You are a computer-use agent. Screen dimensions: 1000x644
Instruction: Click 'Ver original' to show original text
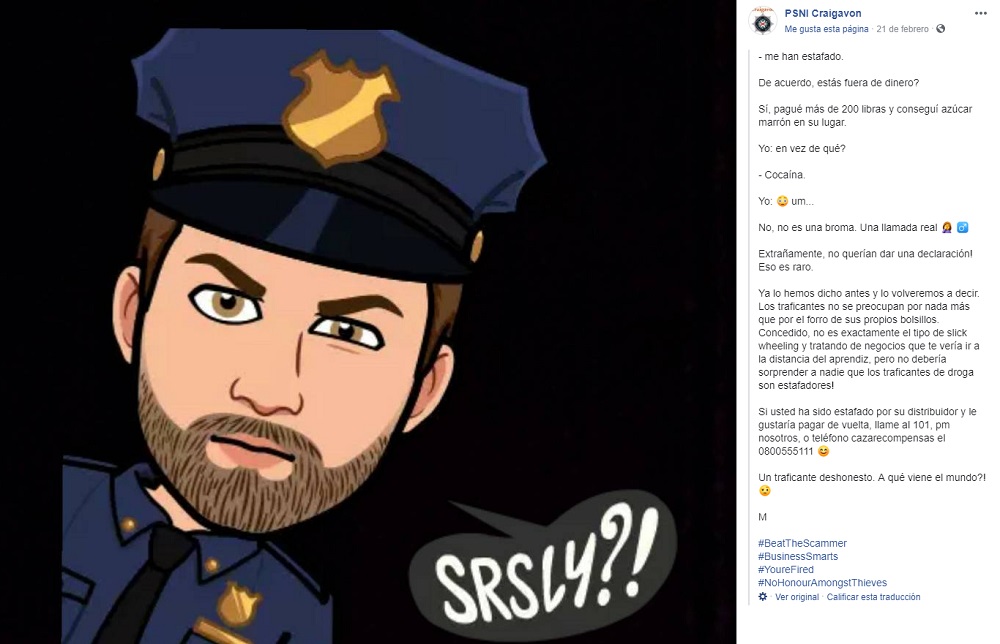[796, 597]
